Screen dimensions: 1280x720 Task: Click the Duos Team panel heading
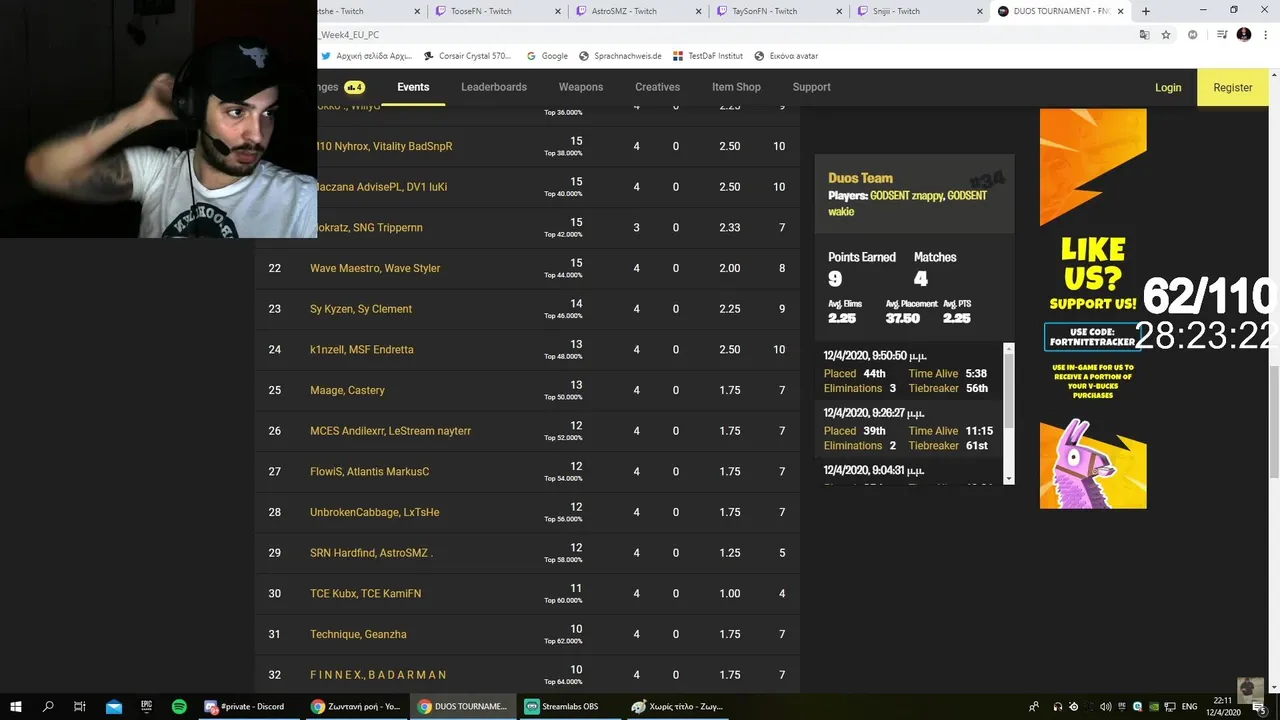tap(860, 178)
